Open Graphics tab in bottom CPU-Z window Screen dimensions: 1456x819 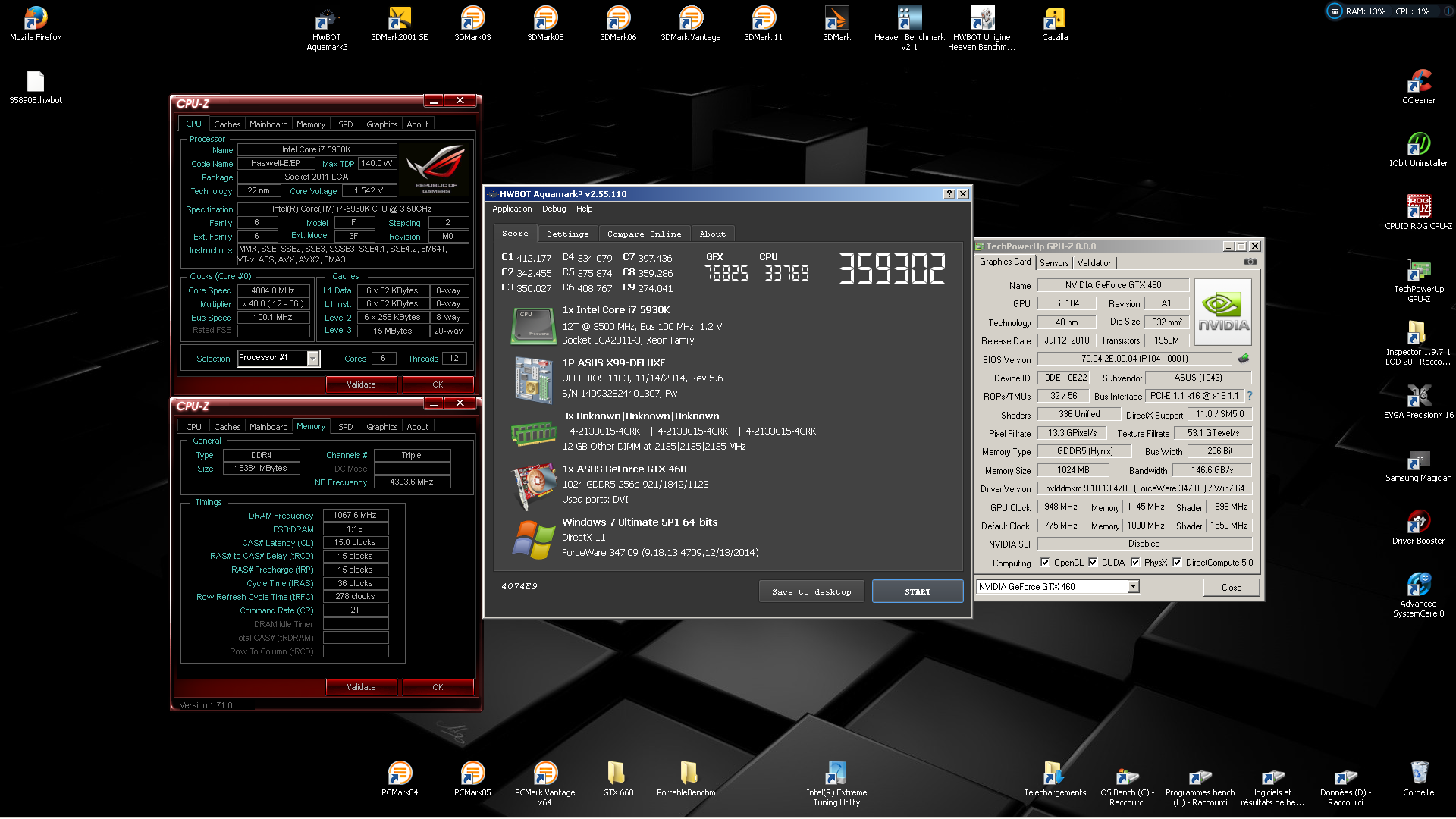click(382, 427)
